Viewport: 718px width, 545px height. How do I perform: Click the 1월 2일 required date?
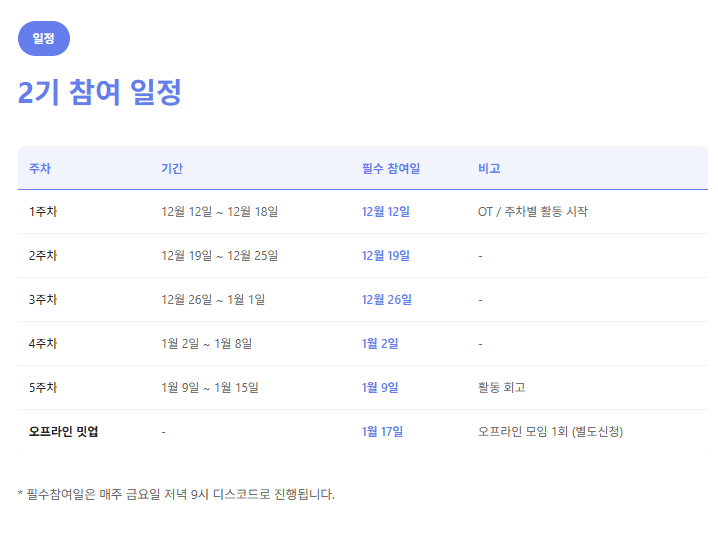click(x=380, y=344)
